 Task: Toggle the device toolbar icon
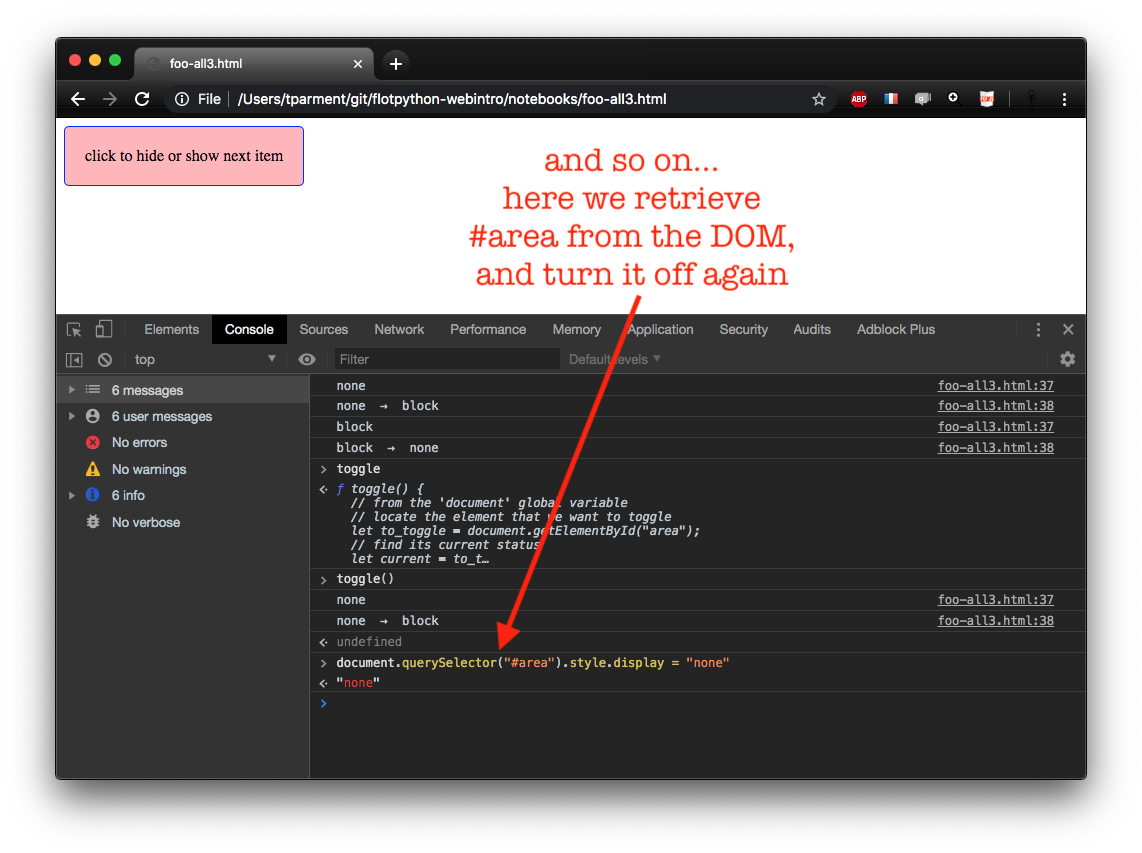(x=104, y=329)
